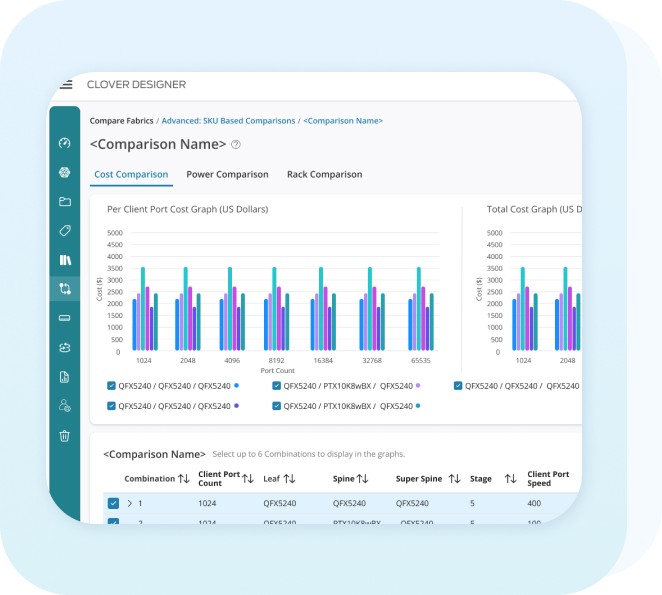Click tallest teal bar at 1024 in Total Cost chart
This screenshot has height=595, width=662.
pos(523,309)
